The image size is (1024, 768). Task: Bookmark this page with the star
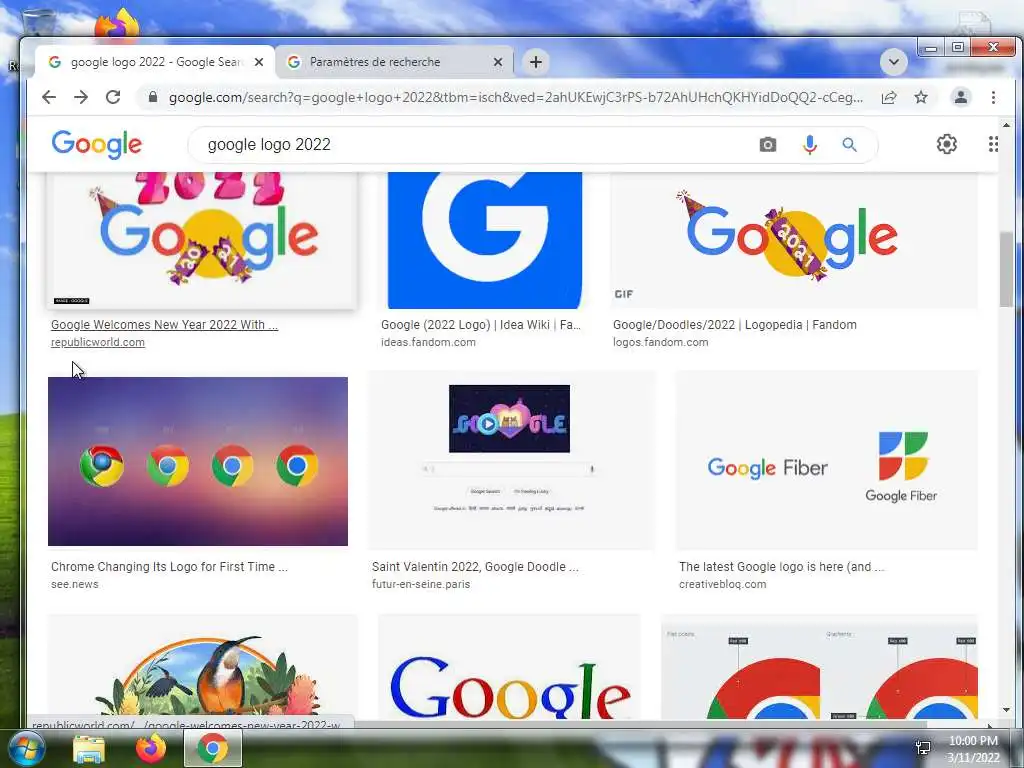(921, 97)
